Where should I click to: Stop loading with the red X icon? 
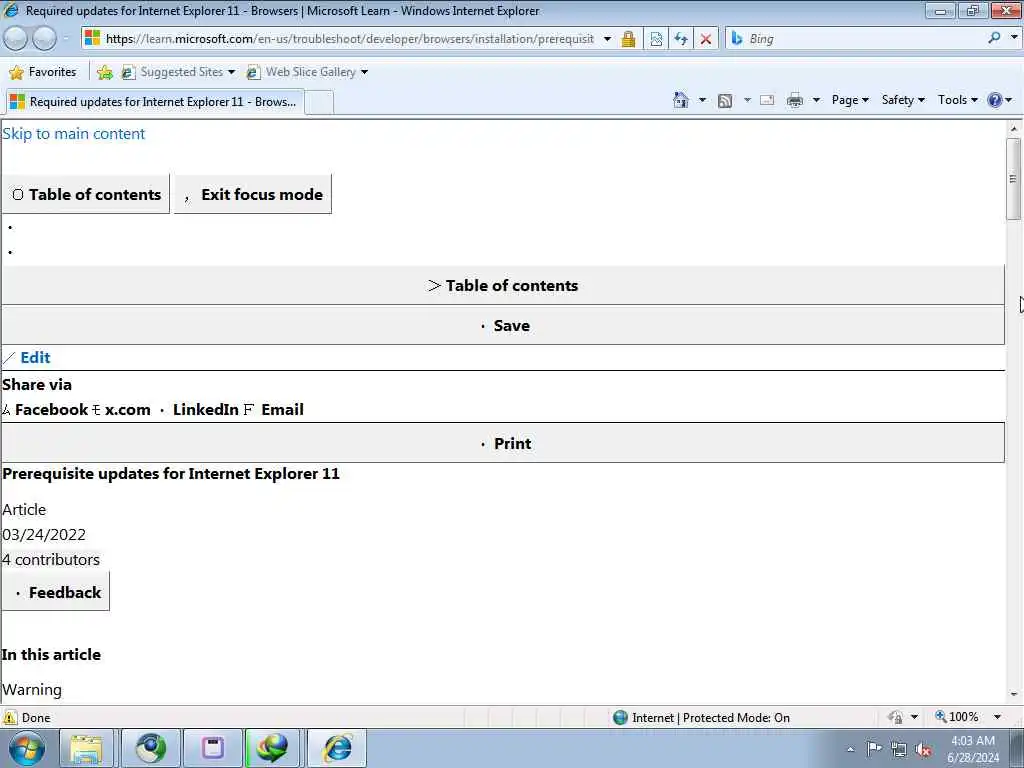click(706, 39)
